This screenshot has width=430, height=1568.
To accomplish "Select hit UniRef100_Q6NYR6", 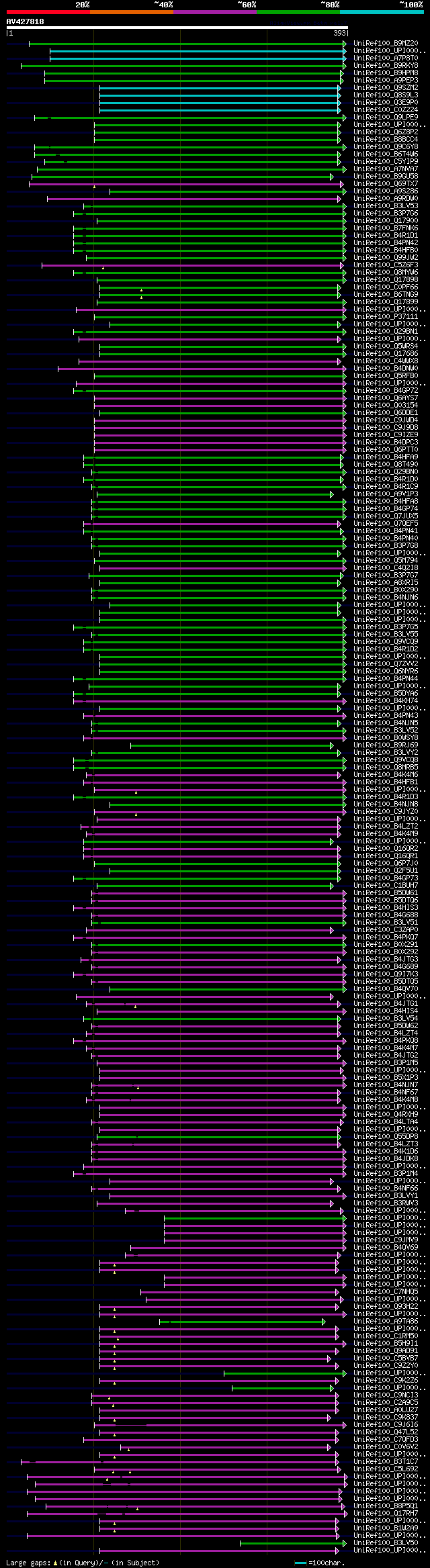I will [x=386, y=672].
